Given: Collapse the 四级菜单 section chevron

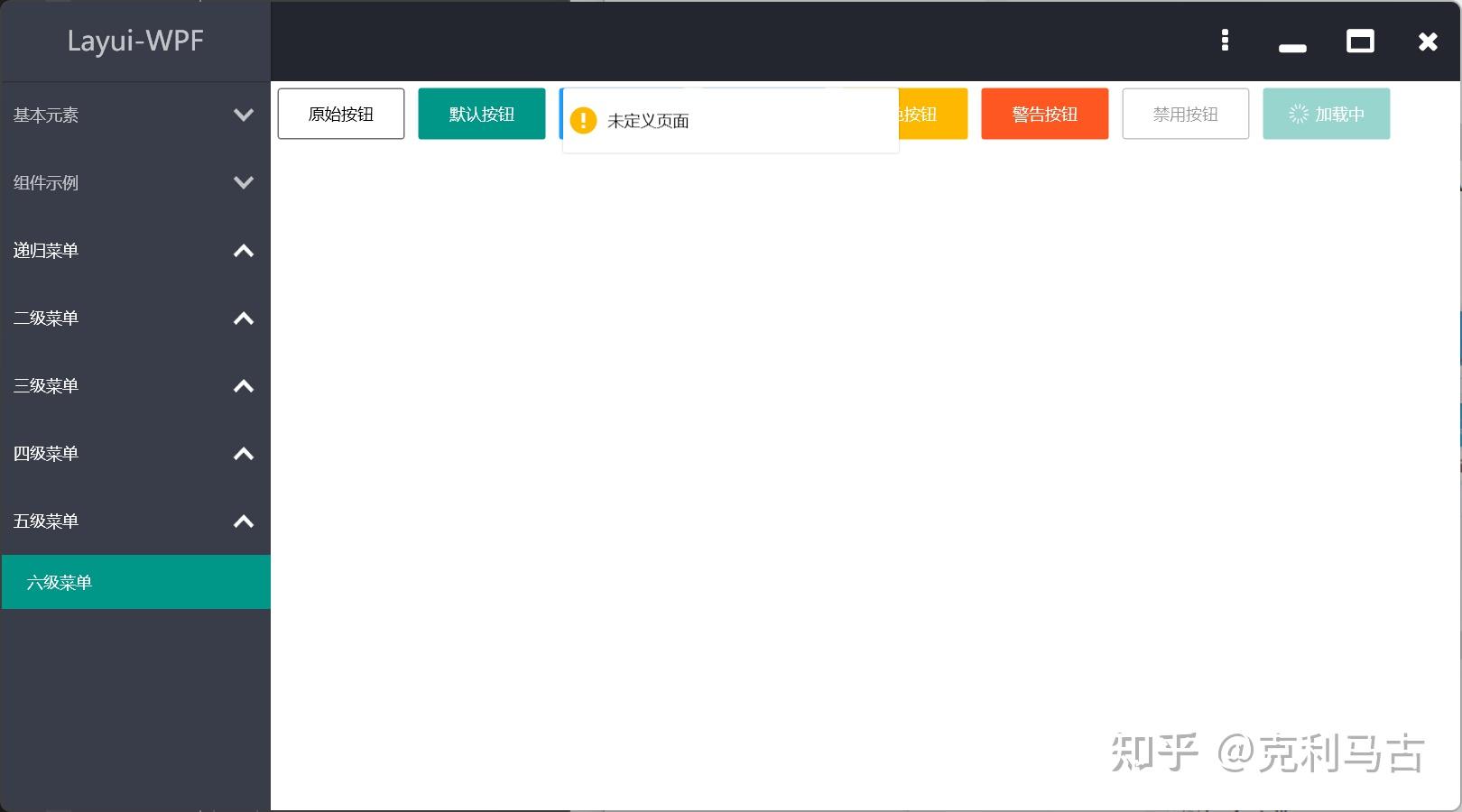Looking at the screenshot, I should [242, 454].
